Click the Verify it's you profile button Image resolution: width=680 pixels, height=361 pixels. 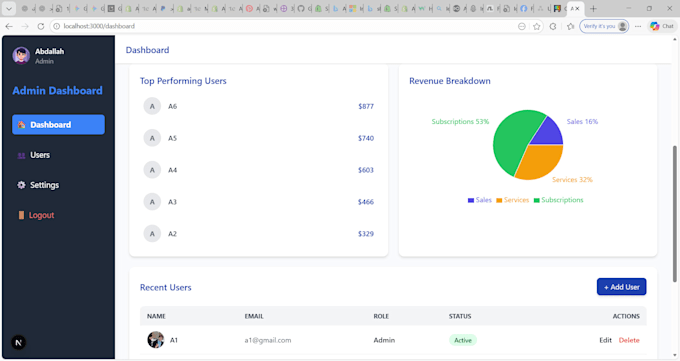click(x=604, y=26)
